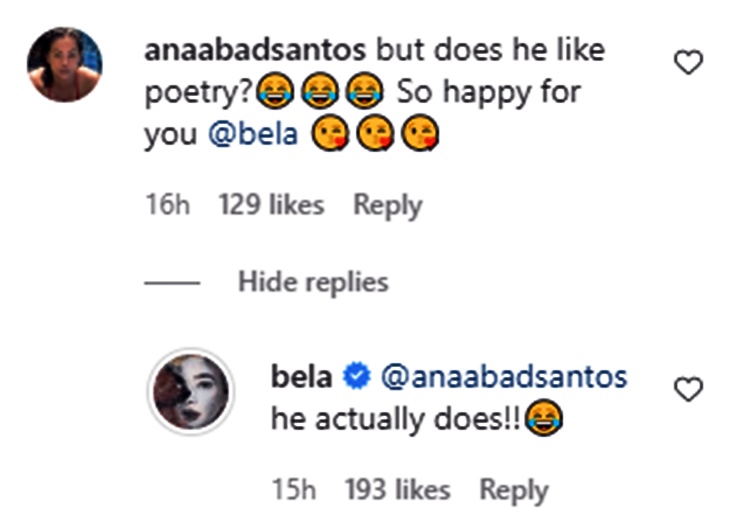Click the @anaabadsantos mention in bela's reply

pyautogui.click(x=504, y=376)
